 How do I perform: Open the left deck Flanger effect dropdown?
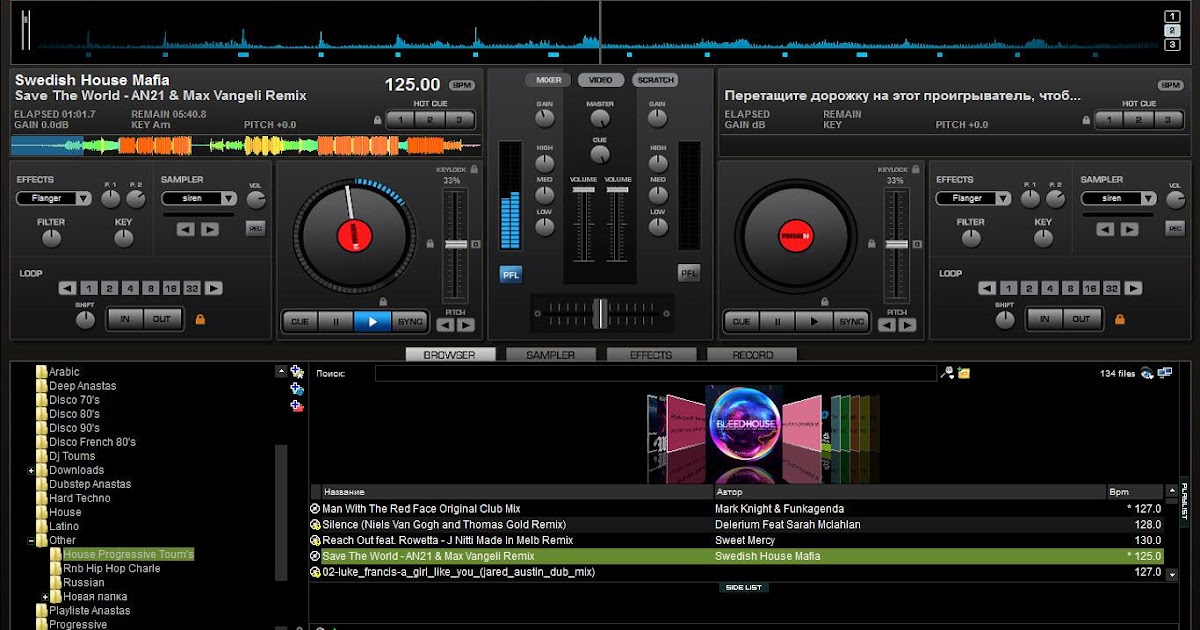[x=54, y=198]
